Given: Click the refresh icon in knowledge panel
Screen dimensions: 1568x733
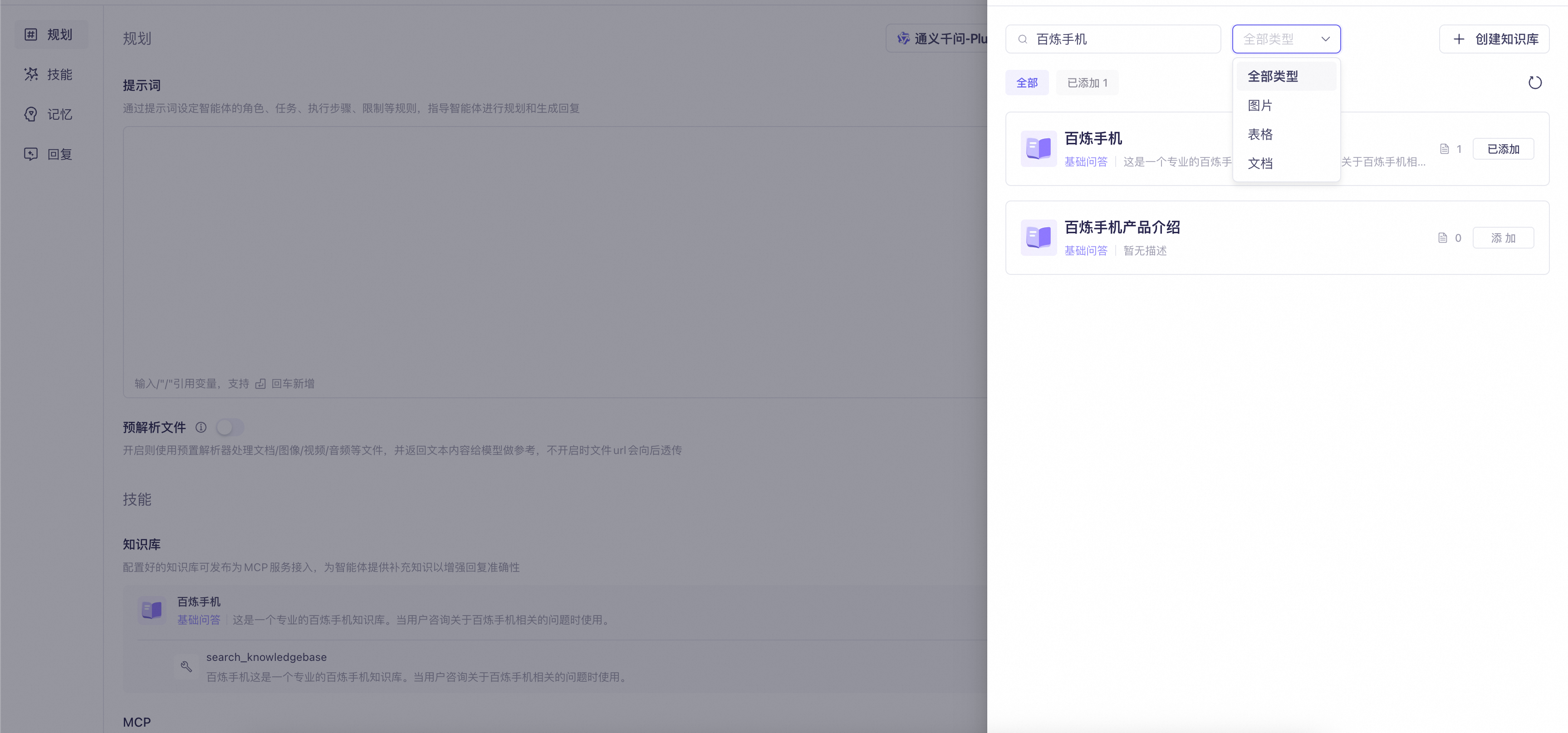Looking at the screenshot, I should tap(1534, 83).
